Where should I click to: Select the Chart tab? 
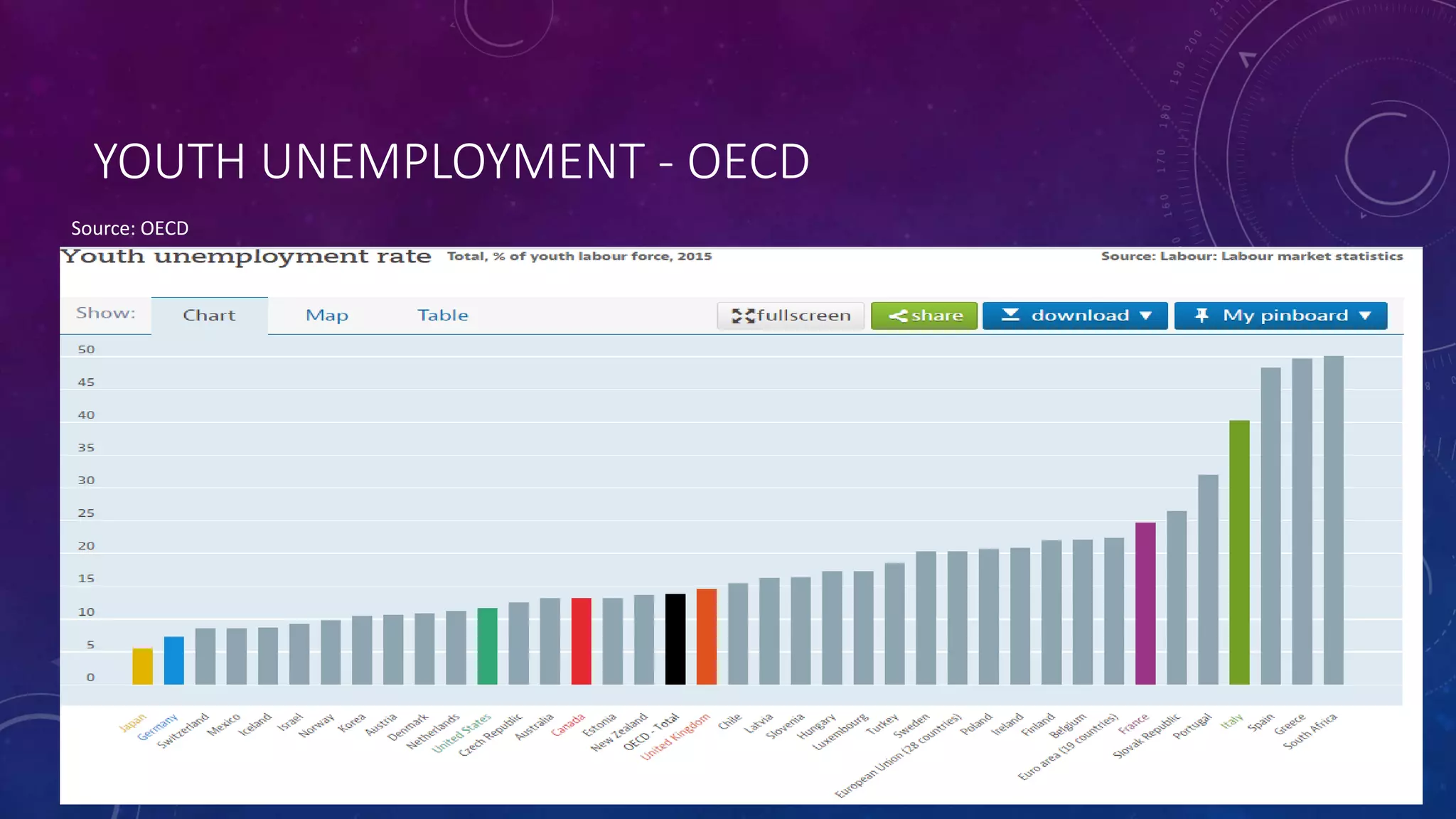209,315
